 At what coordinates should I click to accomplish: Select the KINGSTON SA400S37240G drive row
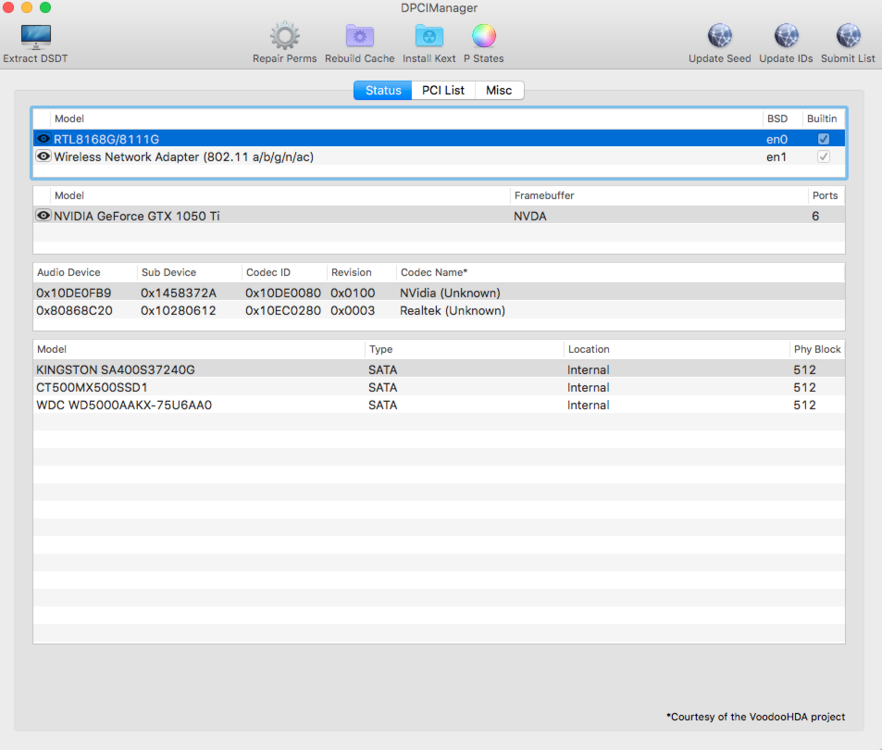439,370
